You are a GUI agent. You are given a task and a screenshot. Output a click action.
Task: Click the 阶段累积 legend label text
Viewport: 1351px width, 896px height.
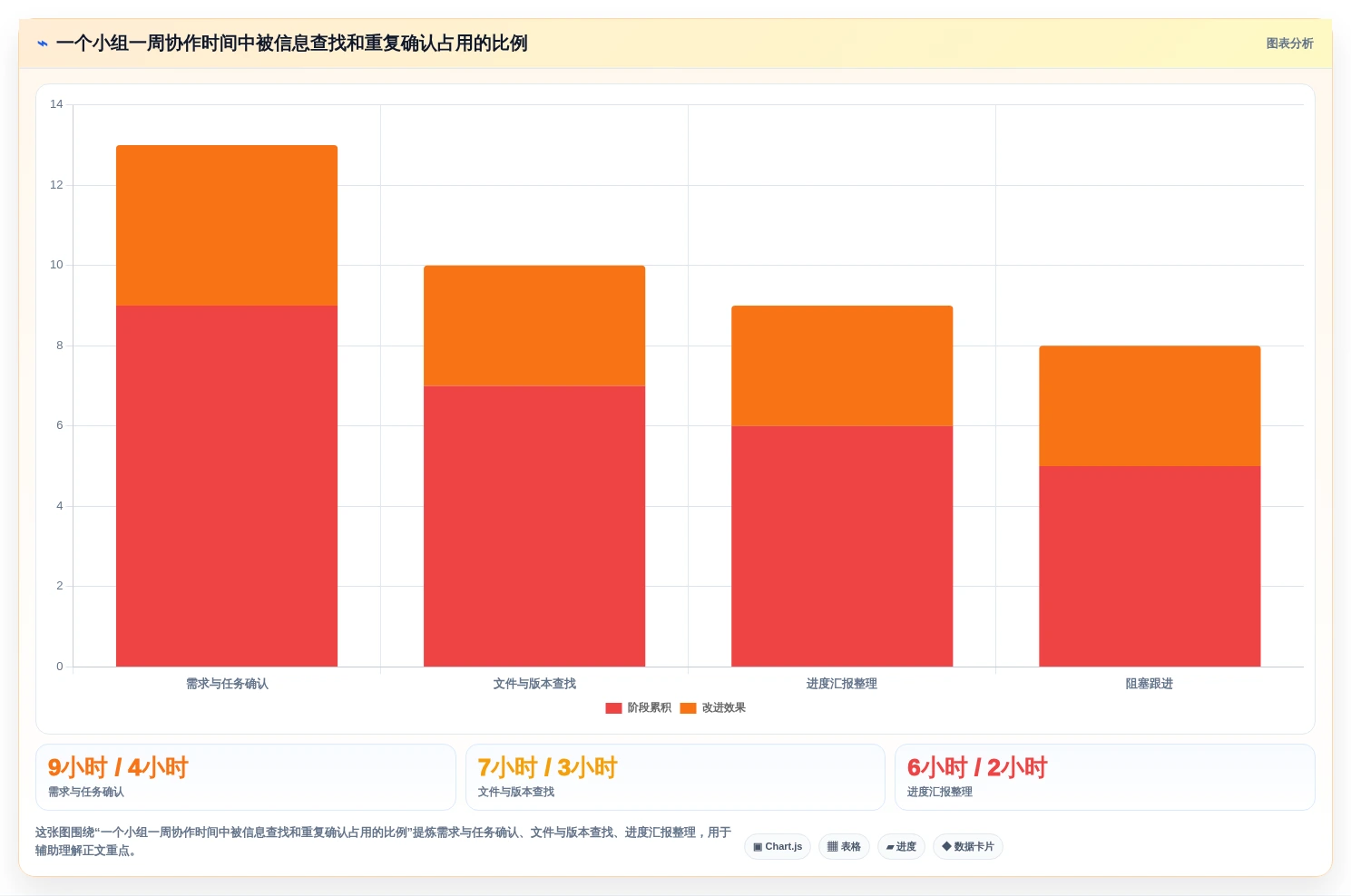coord(650,708)
